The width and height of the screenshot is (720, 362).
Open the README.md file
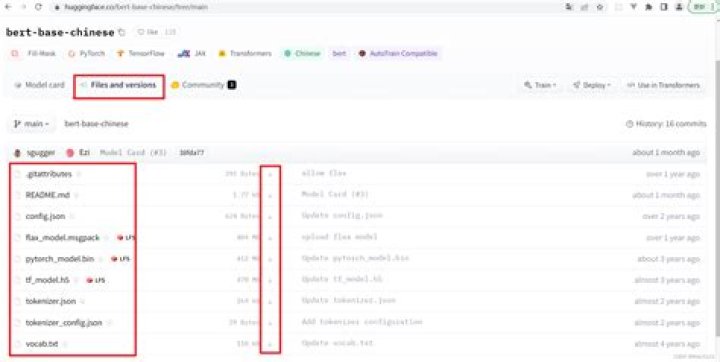pyautogui.click(x=47, y=195)
